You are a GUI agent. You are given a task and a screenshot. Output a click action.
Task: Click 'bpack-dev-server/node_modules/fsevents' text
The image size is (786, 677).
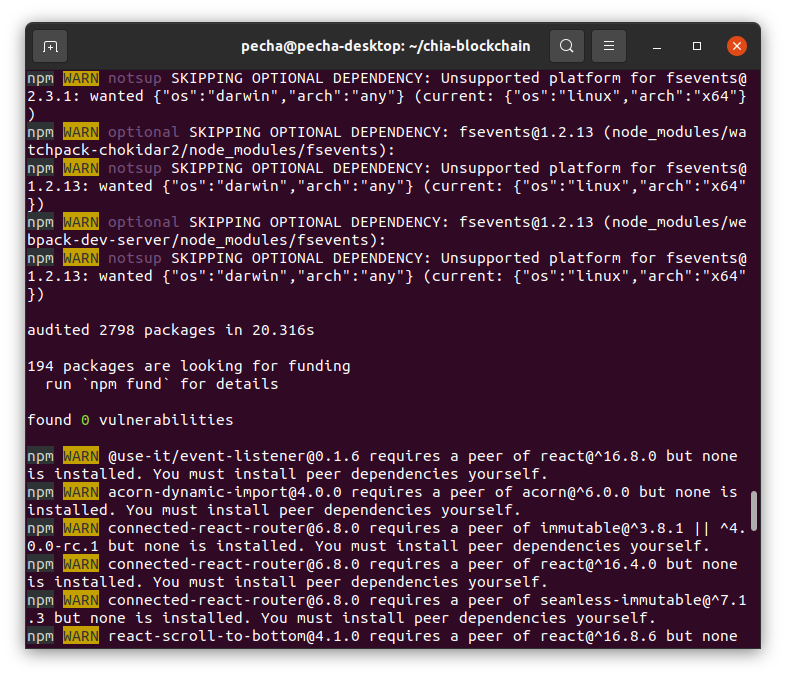[198, 240]
